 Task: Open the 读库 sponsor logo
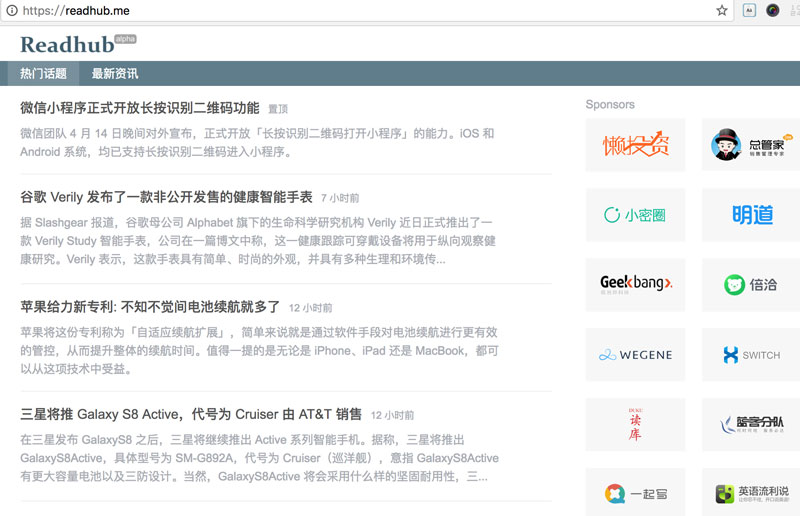pyautogui.click(x=635, y=425)
